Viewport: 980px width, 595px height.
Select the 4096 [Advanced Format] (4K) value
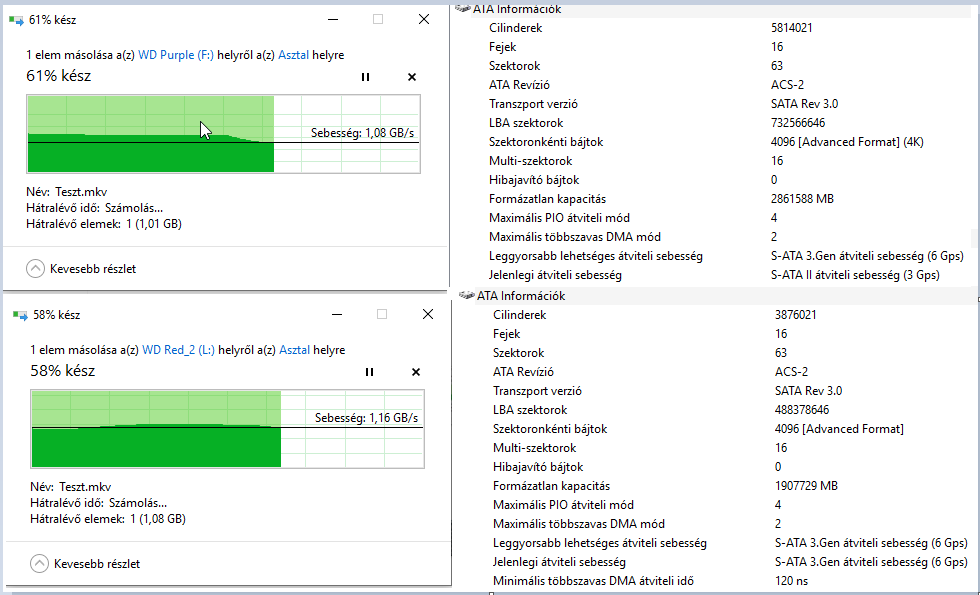[x=847, y=142]
